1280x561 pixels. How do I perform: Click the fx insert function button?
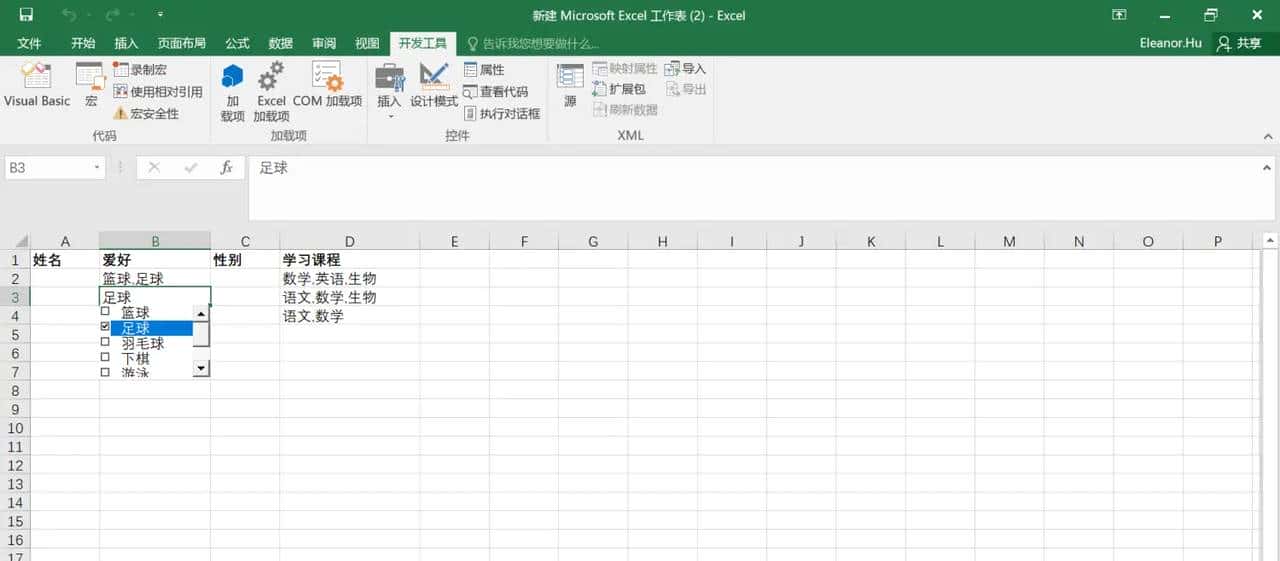[227, 168]
